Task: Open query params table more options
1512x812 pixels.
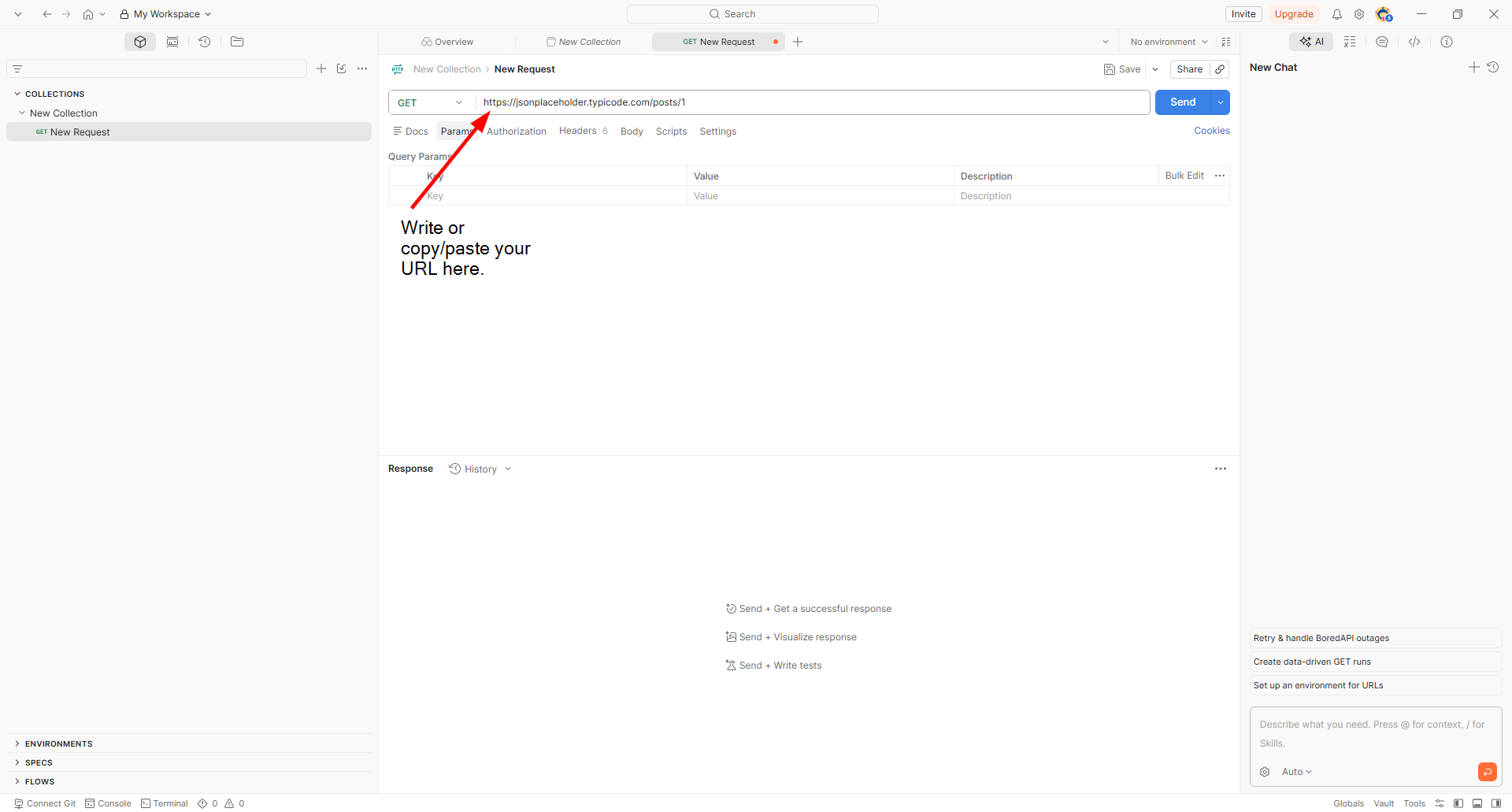Action: coord(1220,176)
